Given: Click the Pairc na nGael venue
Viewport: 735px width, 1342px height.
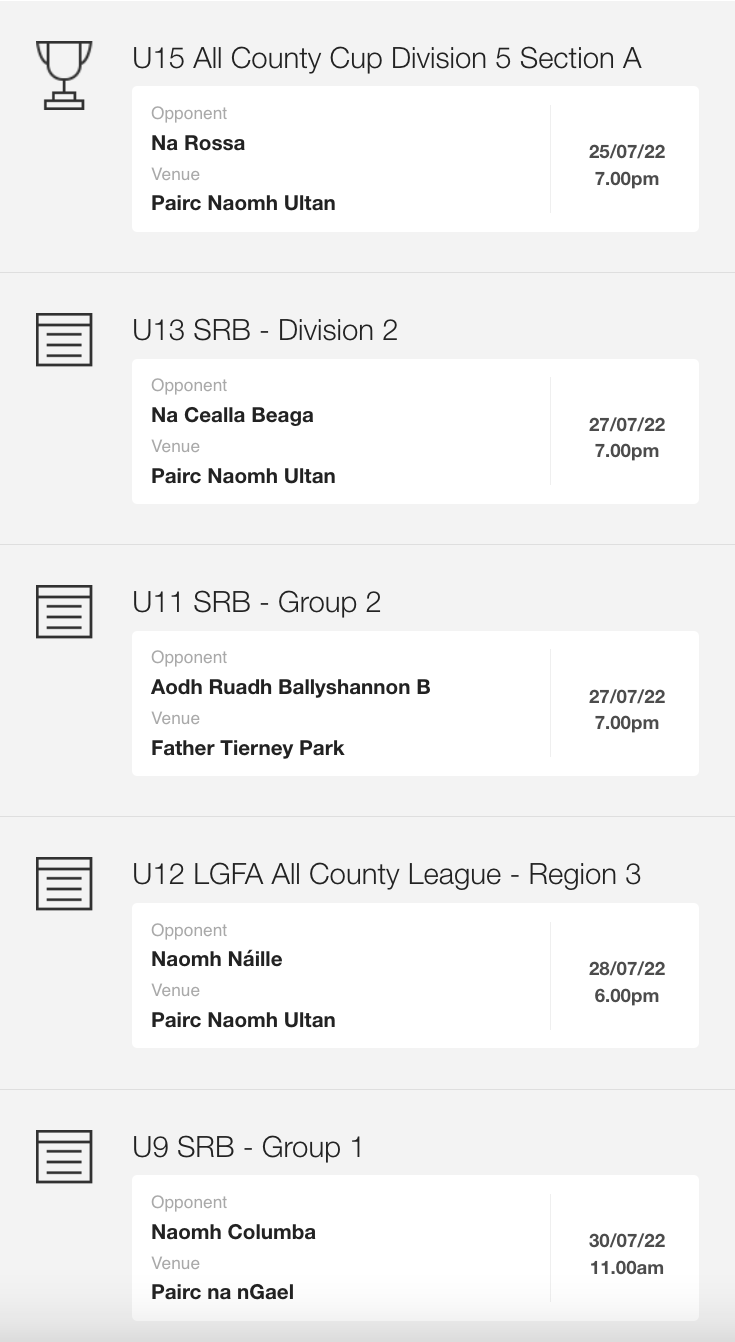Looking at the screenshot, I should (x=222, y=1292).
